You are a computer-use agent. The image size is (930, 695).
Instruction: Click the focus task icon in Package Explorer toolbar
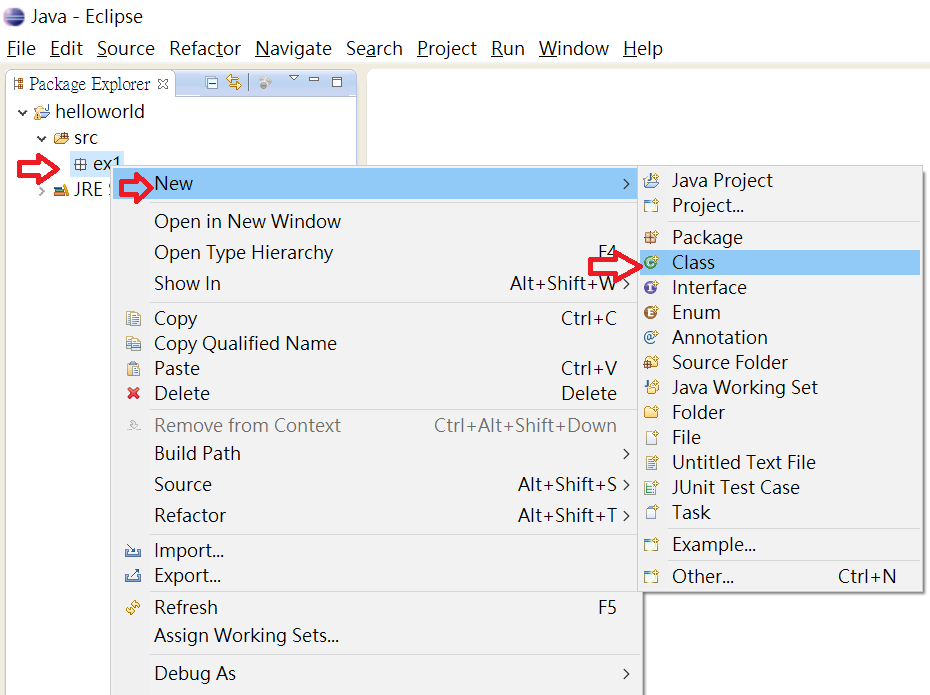tap(265, 83)
